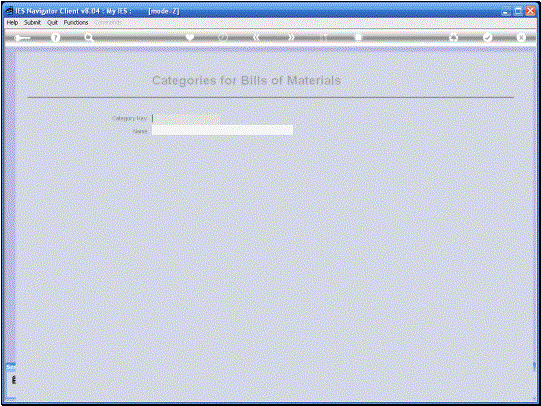Click the toolbar icon left of the checkmark
Image resolution: width=541 pixels, height=406 pixels.
(x=453, y=37)
